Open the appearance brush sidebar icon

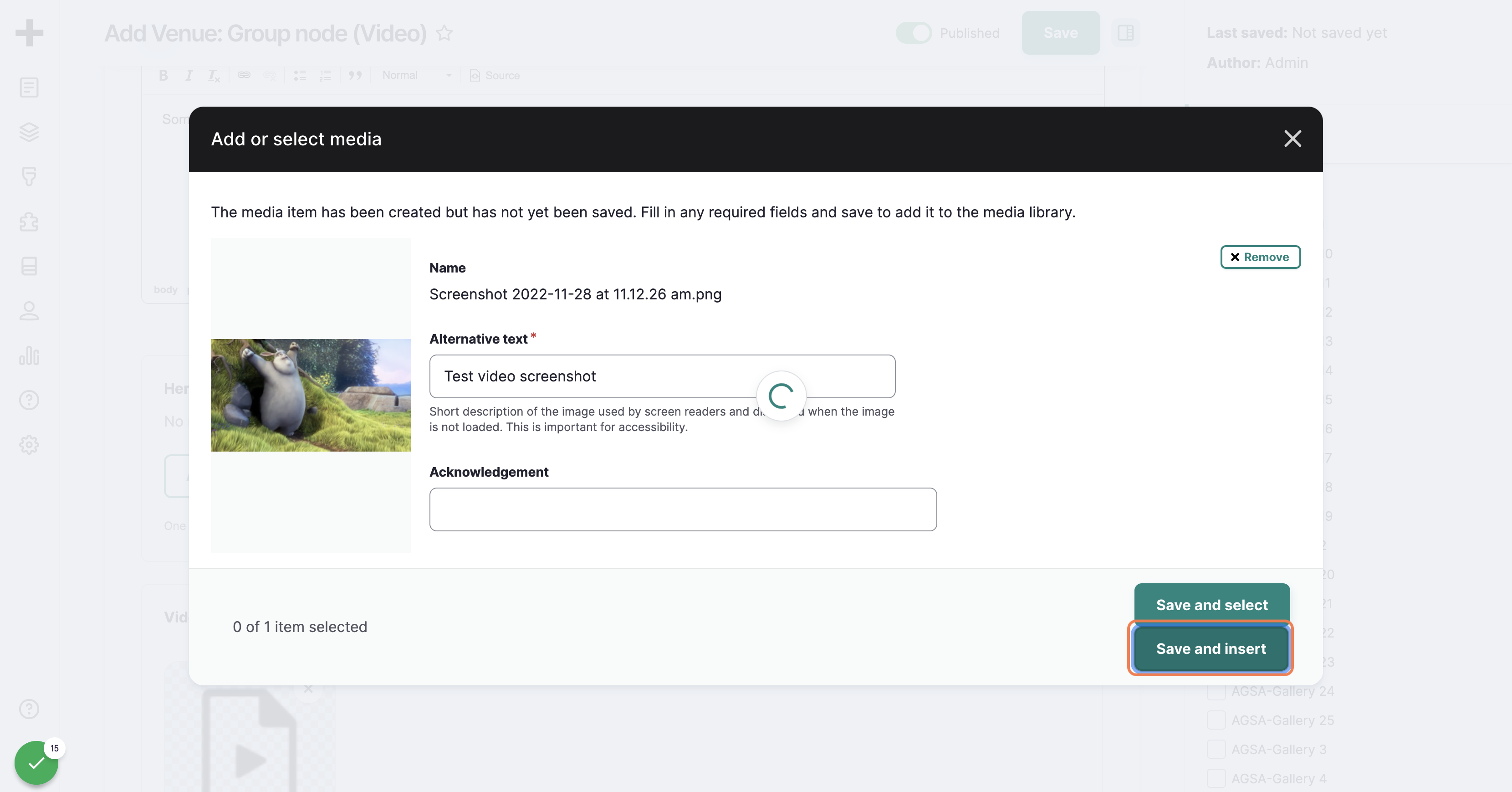pos(29,177)
